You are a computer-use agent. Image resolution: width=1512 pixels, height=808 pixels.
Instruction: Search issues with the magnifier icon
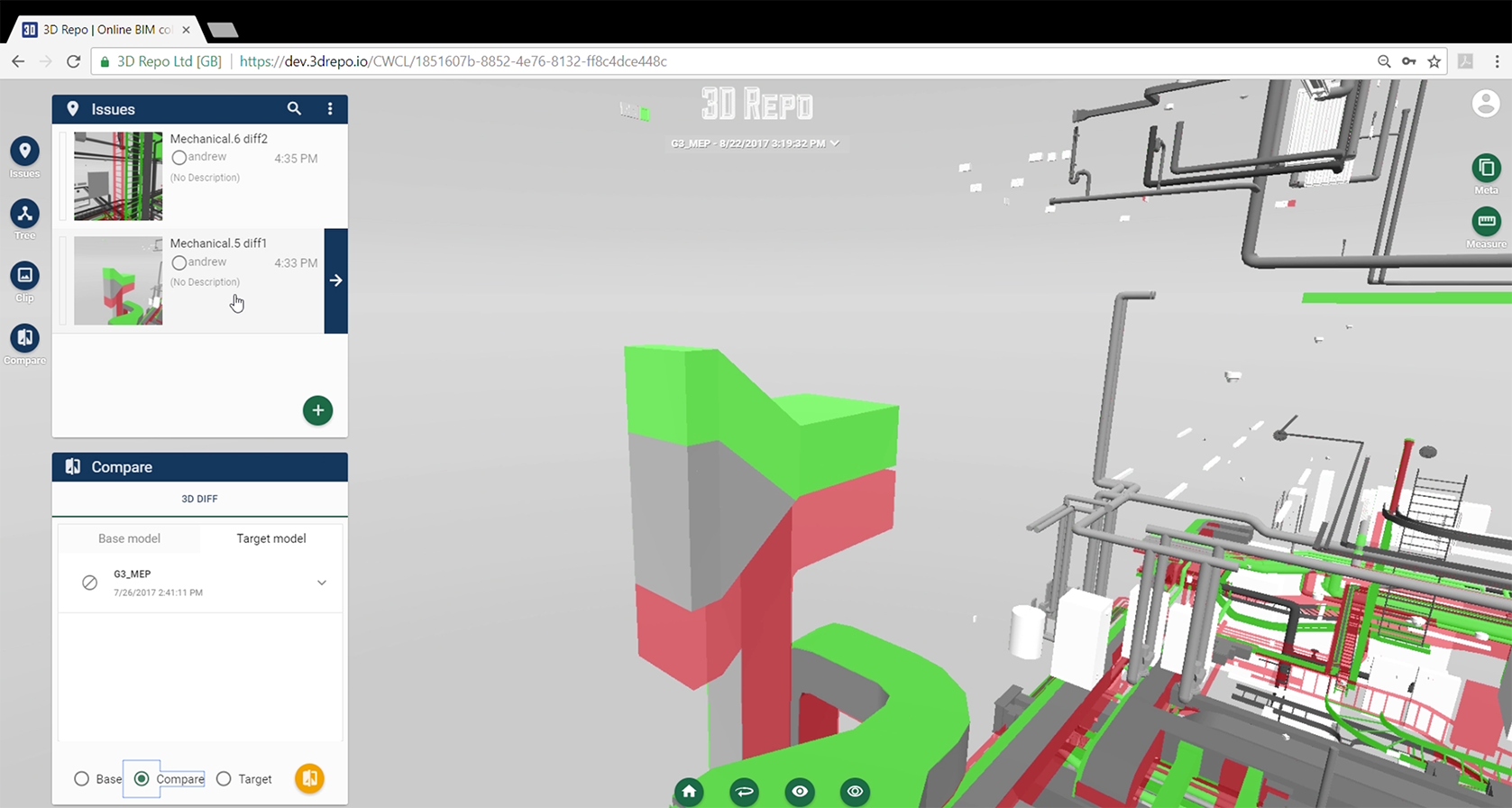294,108
